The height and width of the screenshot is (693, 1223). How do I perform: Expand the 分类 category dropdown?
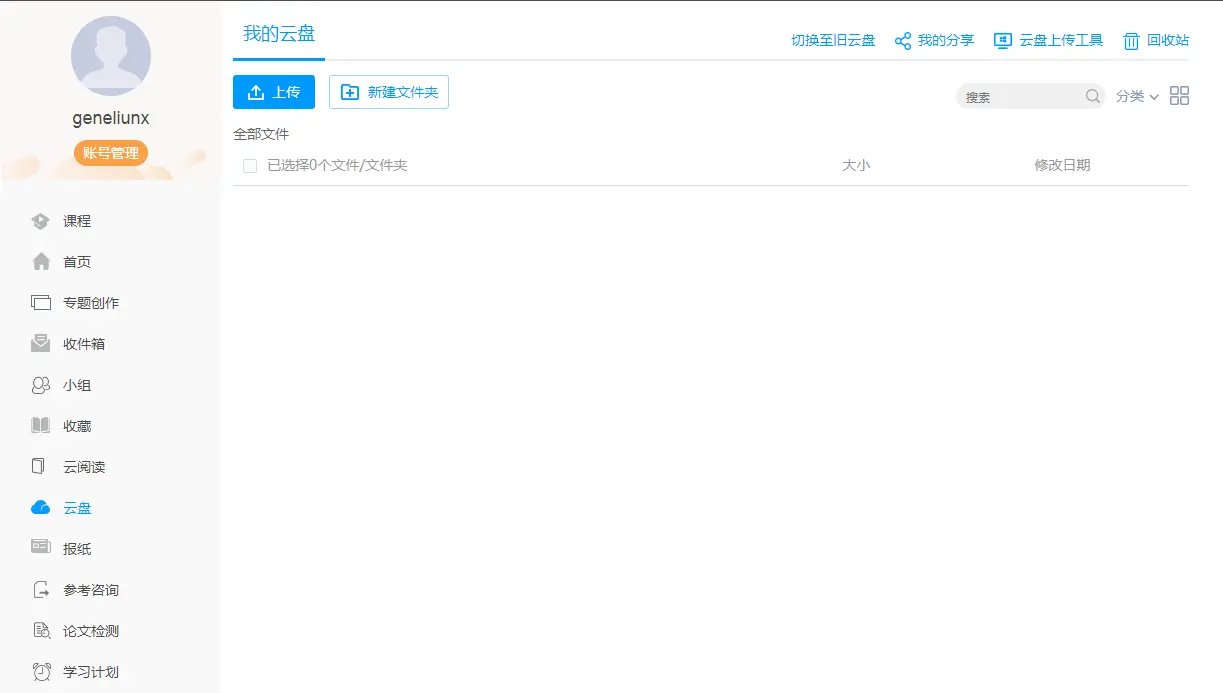pos(1137,97)
